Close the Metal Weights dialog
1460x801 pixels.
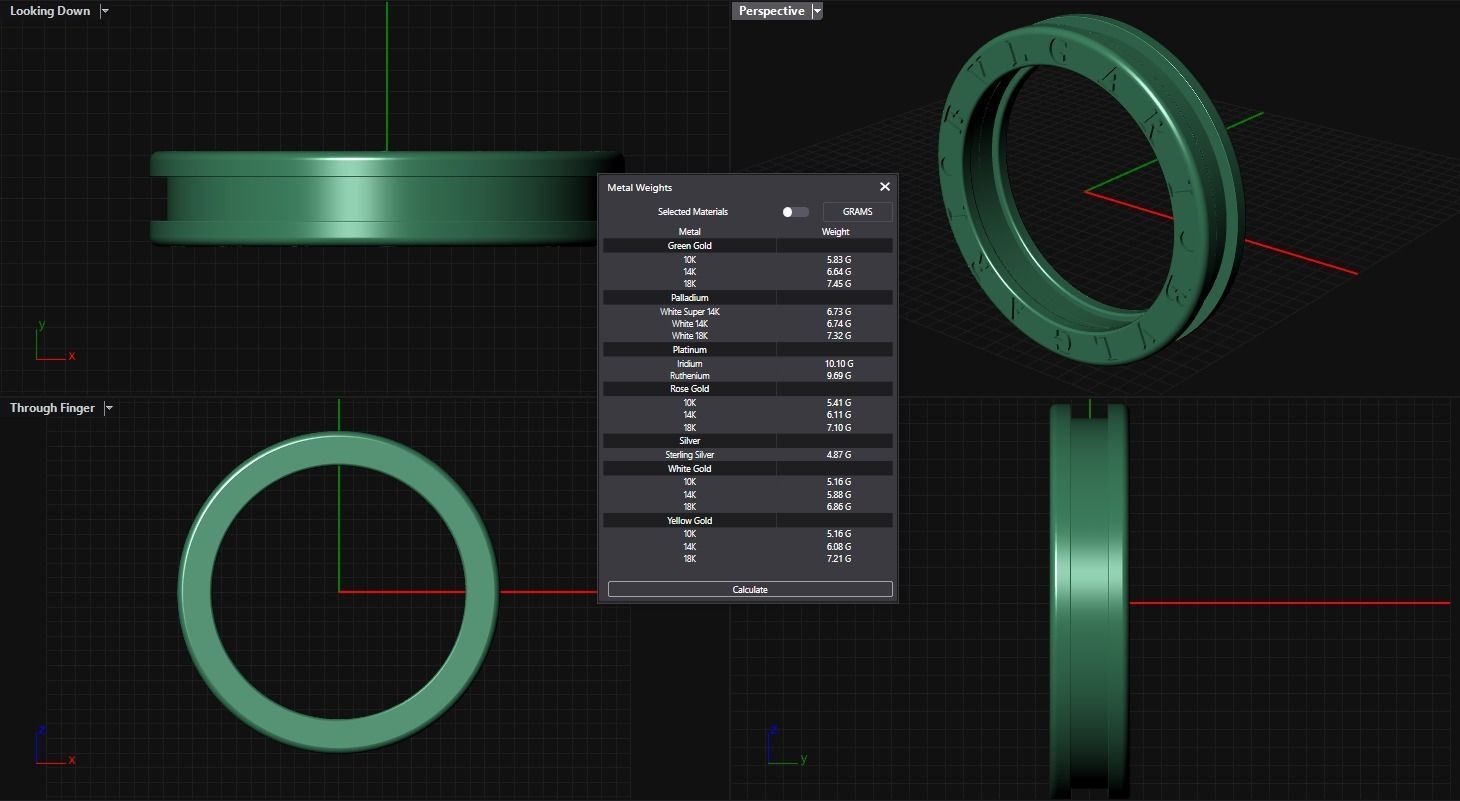884,187
